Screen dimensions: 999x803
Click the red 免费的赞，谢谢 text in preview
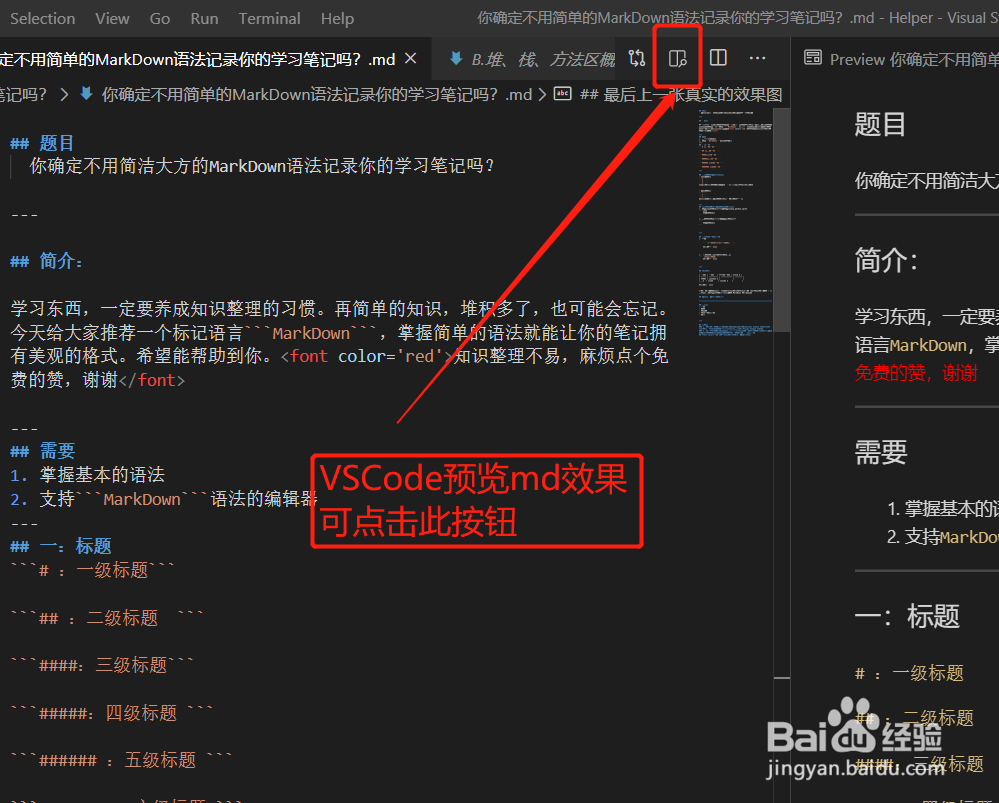tap(916, 373)
